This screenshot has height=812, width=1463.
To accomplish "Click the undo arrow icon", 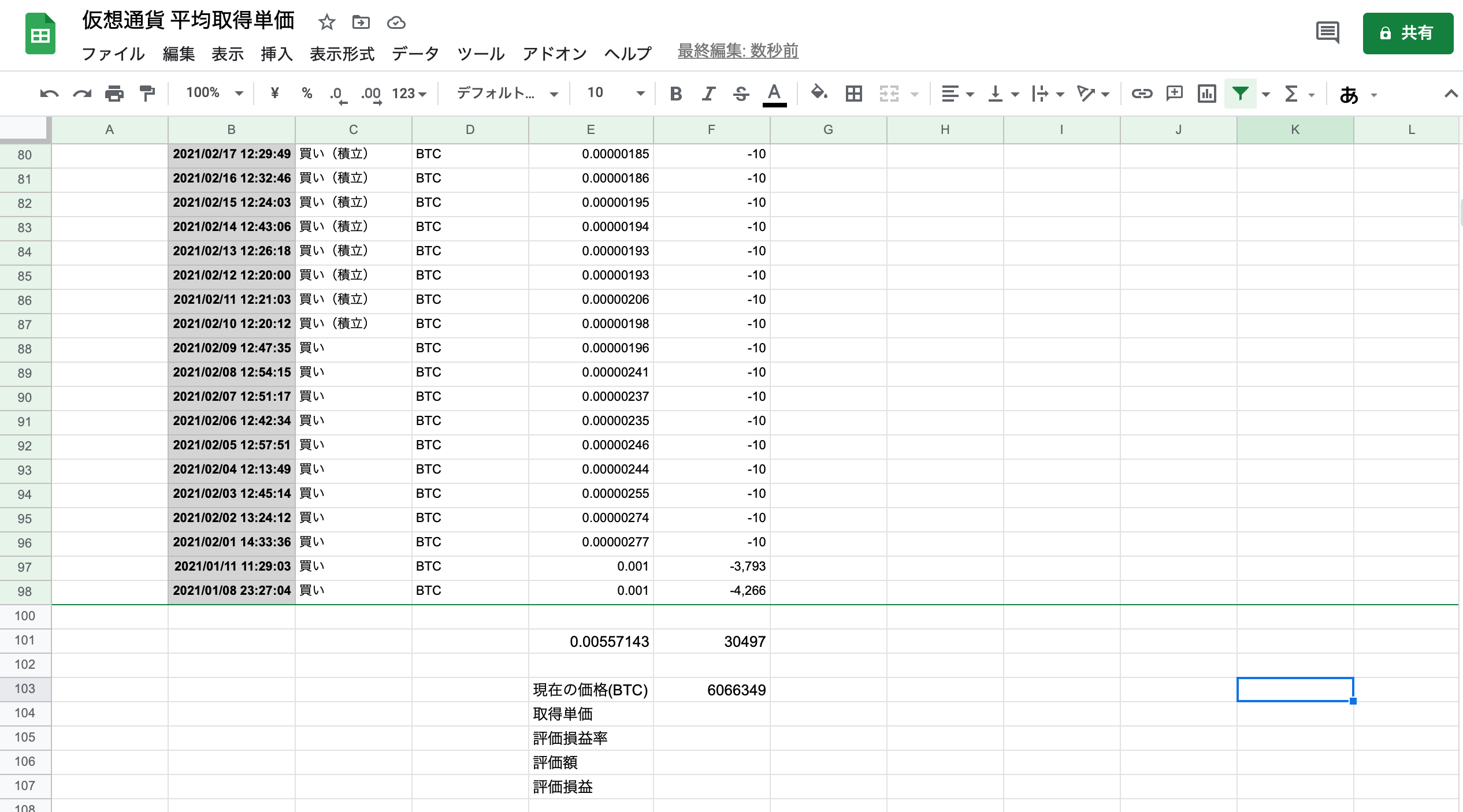I will coord(49,94).
